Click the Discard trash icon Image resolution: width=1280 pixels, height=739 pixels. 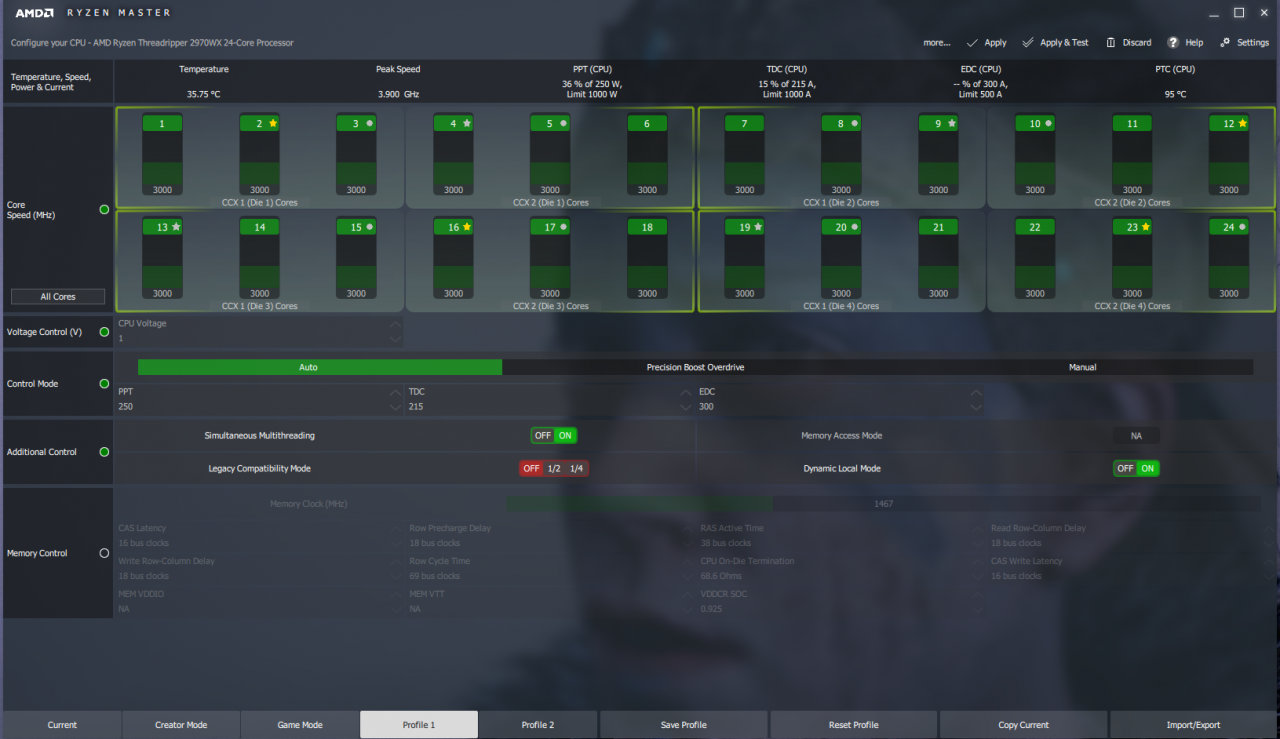(x=1111, y=43)
